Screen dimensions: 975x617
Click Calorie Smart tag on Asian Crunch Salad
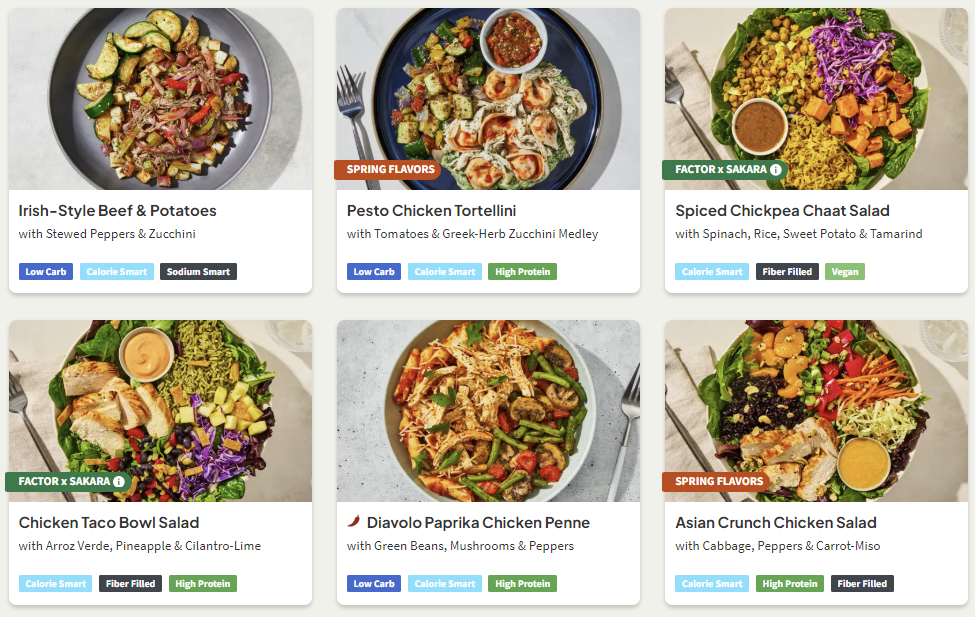click(712, 584)
